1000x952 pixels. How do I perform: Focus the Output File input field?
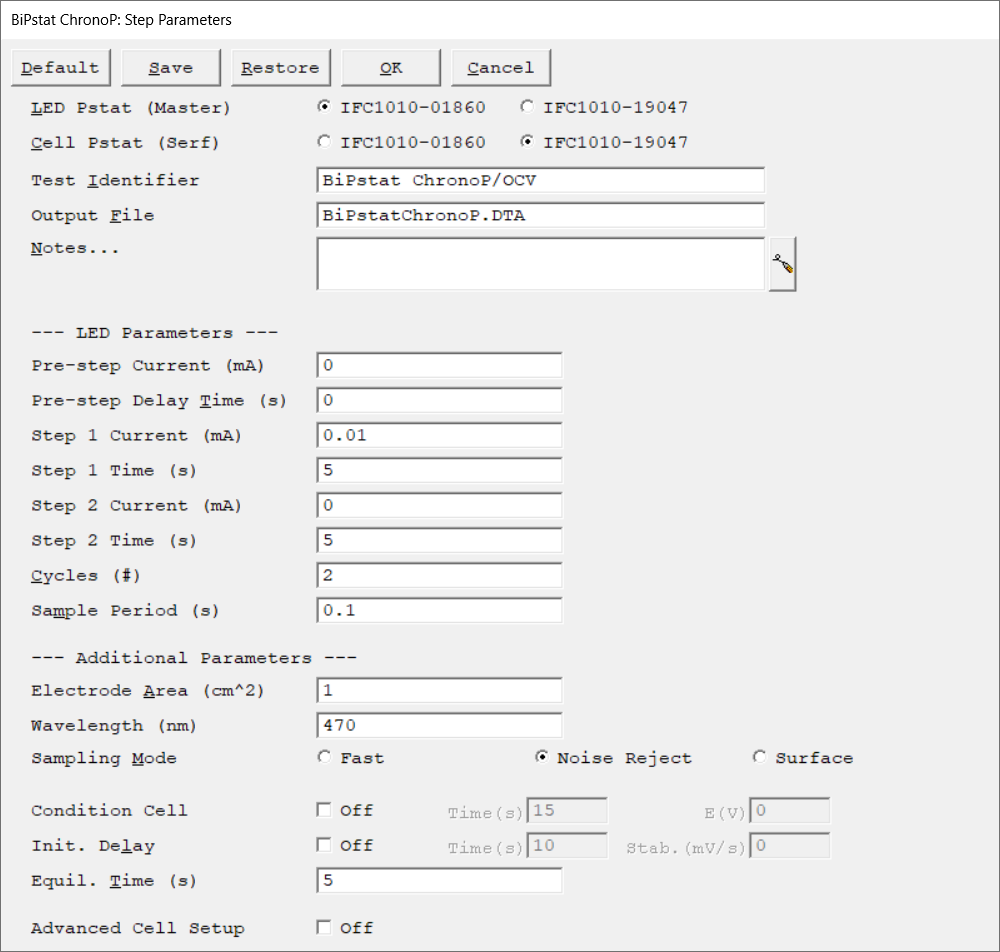click(x=540, y=215)
